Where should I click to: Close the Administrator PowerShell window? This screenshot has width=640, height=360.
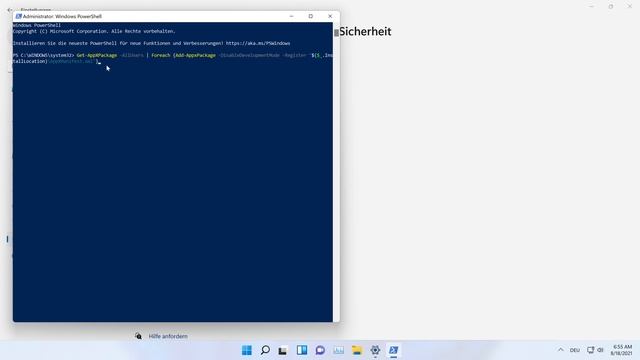(x=330, y=16)
